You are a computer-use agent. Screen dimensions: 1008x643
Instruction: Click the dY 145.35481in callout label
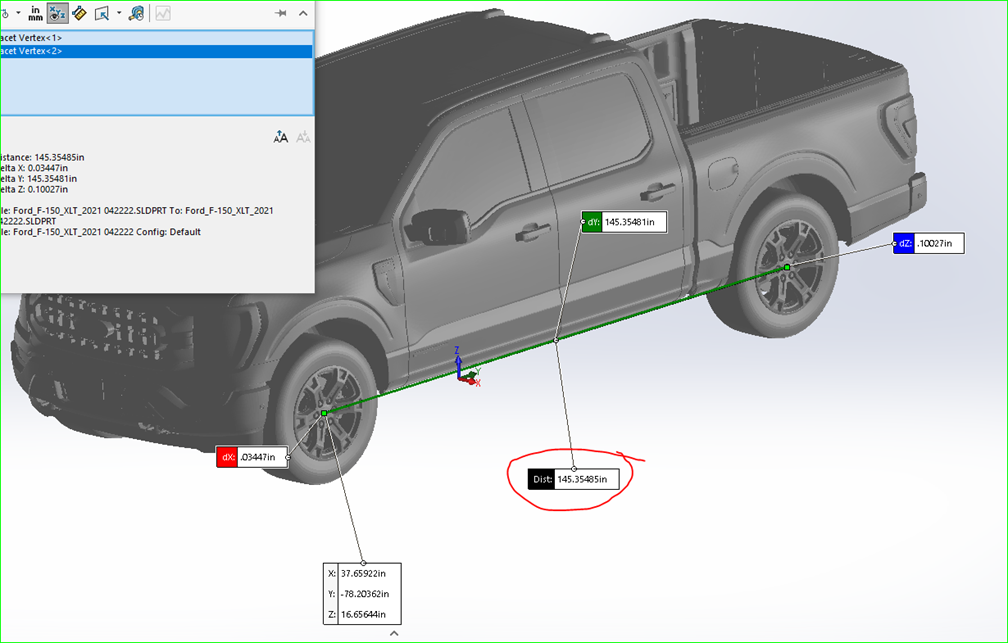pos(624,222)
